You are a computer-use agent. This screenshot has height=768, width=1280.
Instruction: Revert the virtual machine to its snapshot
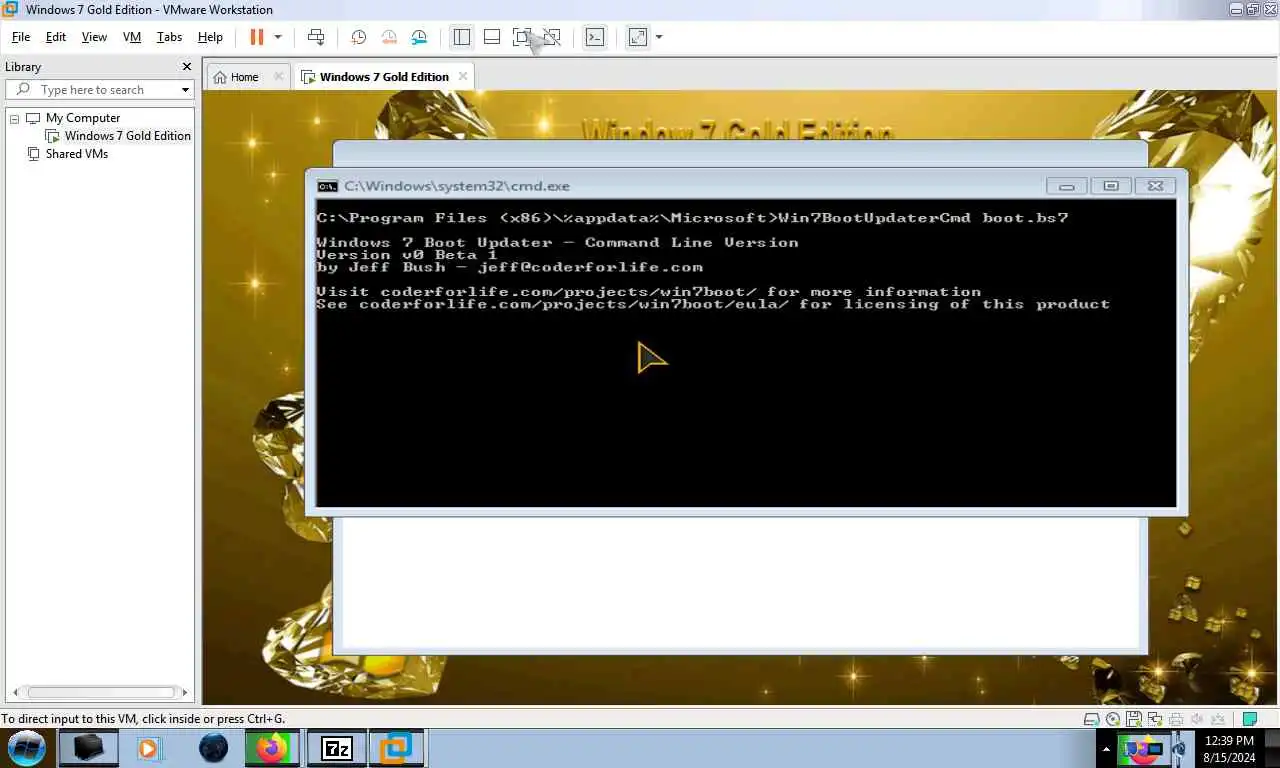(389, 37)
